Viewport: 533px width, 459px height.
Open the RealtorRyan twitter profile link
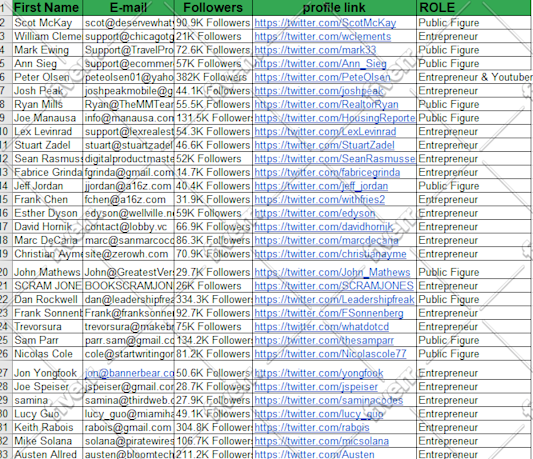point(326,104)
